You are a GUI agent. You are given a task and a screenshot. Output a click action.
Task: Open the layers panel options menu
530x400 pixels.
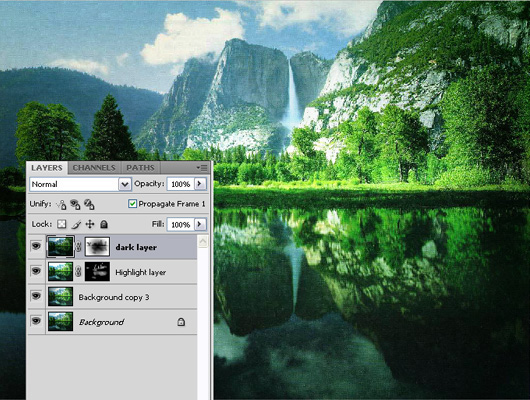202,168
